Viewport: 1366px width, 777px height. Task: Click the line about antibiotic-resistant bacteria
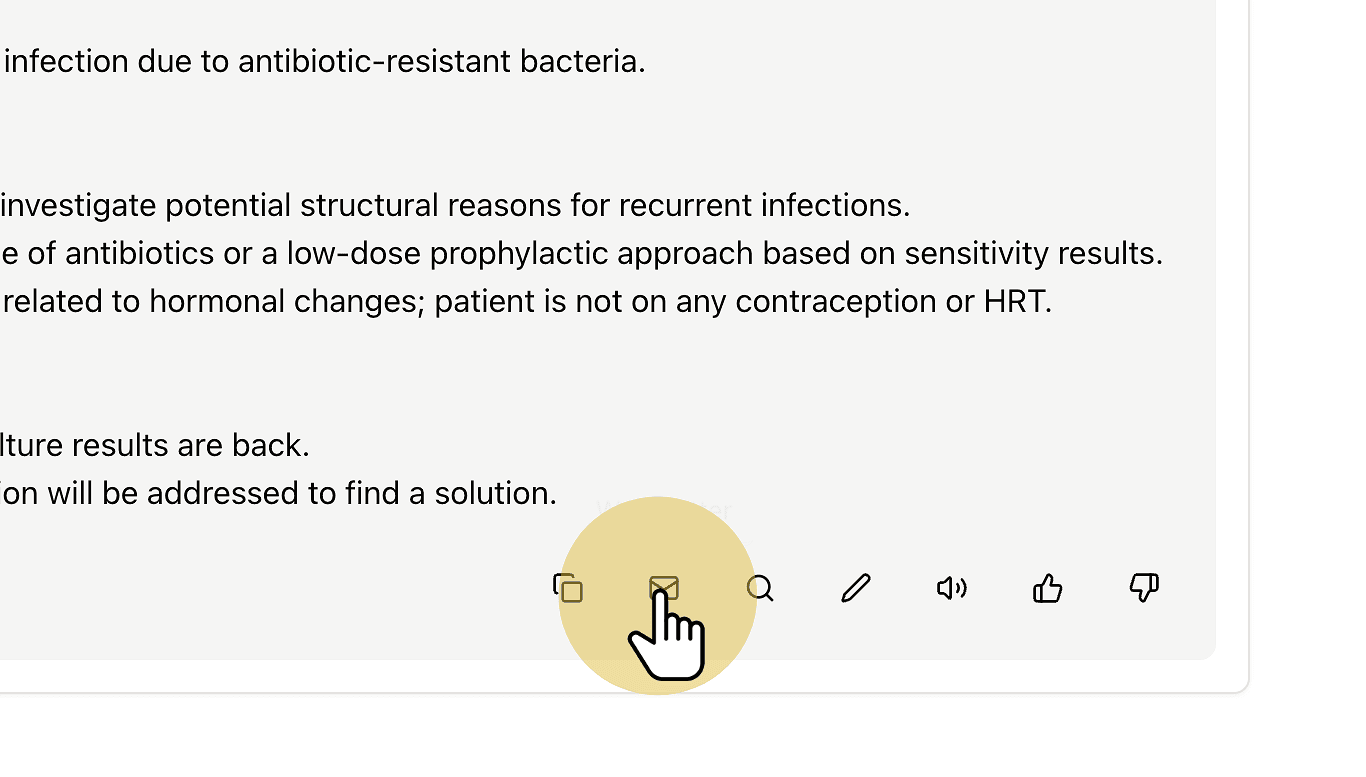[x=323, y=62]
